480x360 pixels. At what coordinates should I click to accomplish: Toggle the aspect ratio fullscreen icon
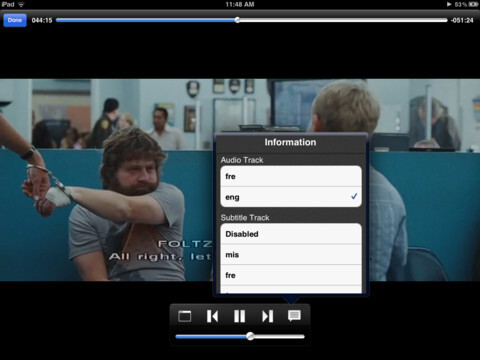pos(185,316)
